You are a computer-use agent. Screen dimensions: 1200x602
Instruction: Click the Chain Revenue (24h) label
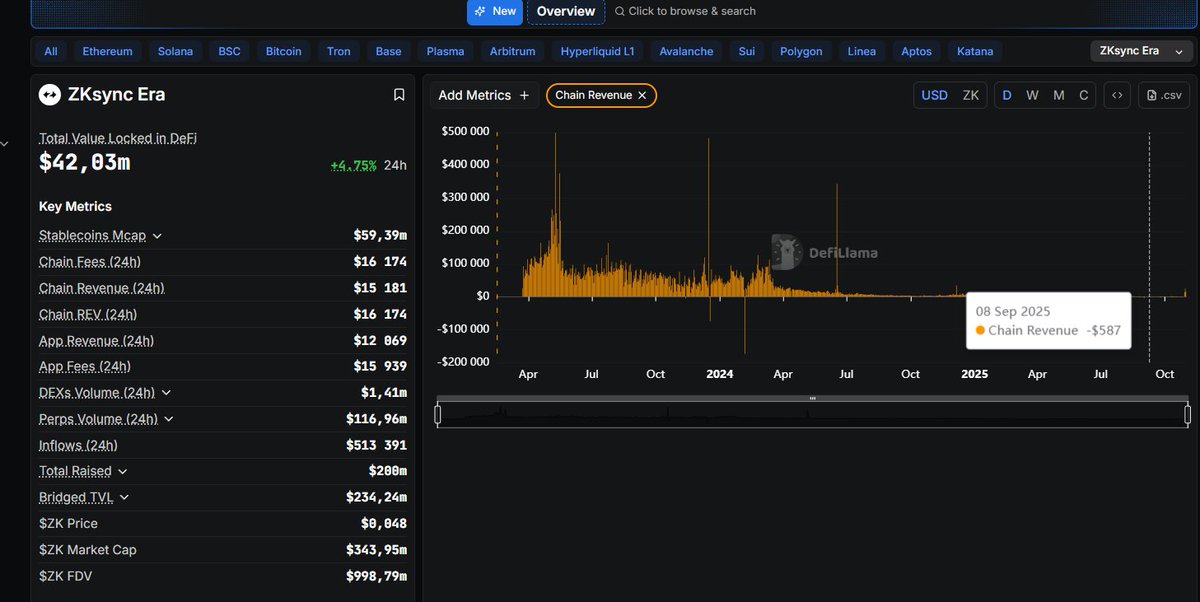pyautogui.click(x=102, y=288)
